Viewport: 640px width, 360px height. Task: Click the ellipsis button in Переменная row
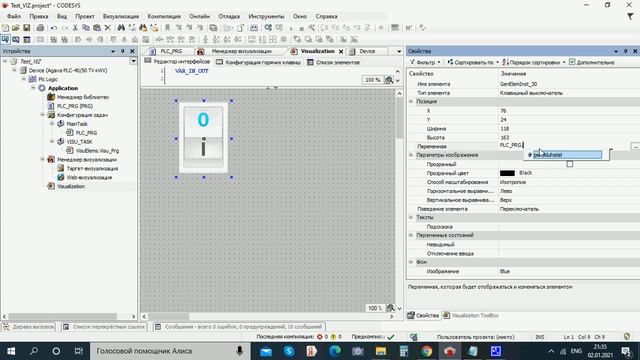click(x=636, y=146)
